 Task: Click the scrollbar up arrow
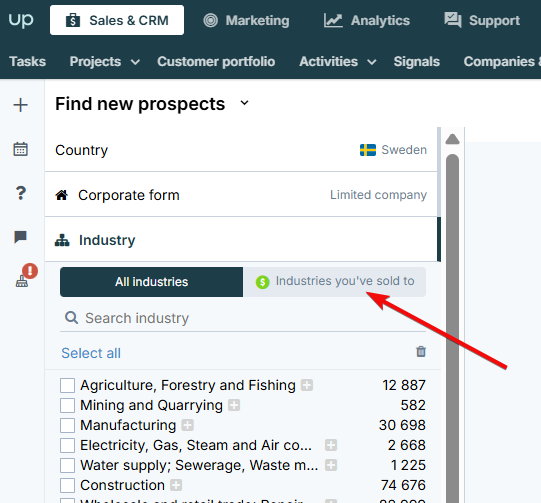[452, 139]
